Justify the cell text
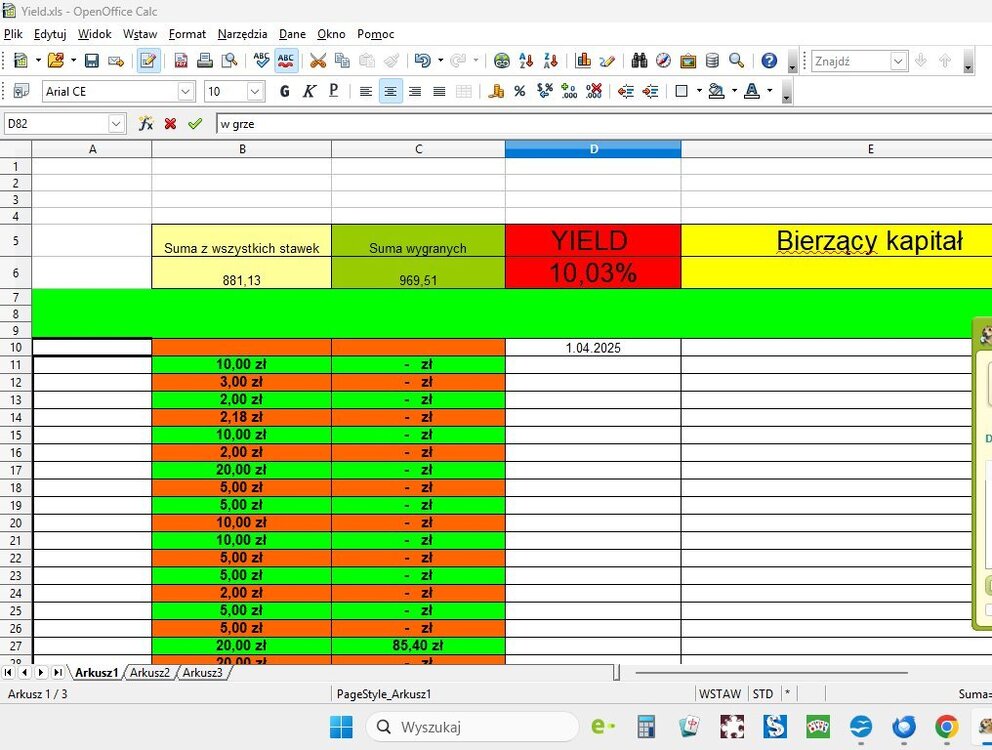 click(x=439, y=92)
